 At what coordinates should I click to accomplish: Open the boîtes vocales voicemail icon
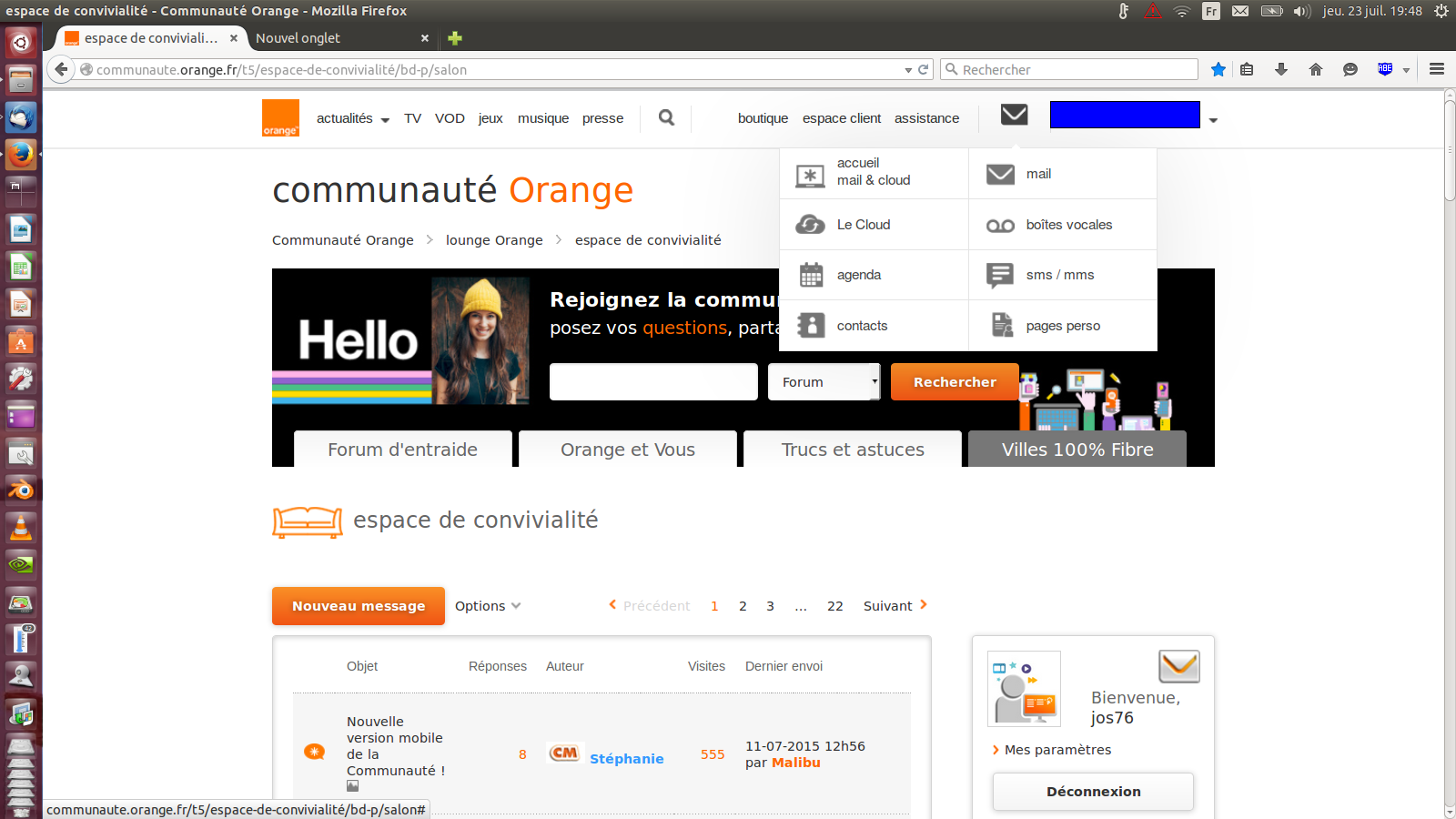coord(999,225)
